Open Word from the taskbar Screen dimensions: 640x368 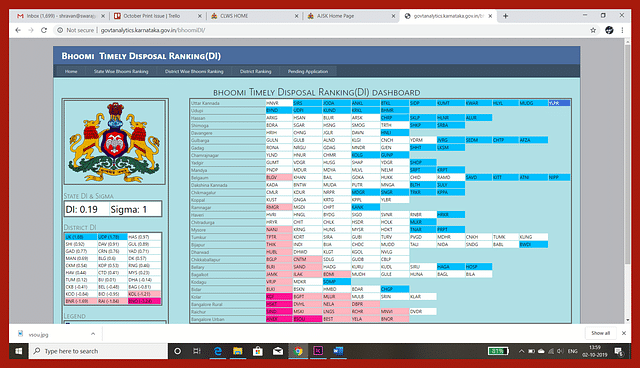click(x=338, y=351)
